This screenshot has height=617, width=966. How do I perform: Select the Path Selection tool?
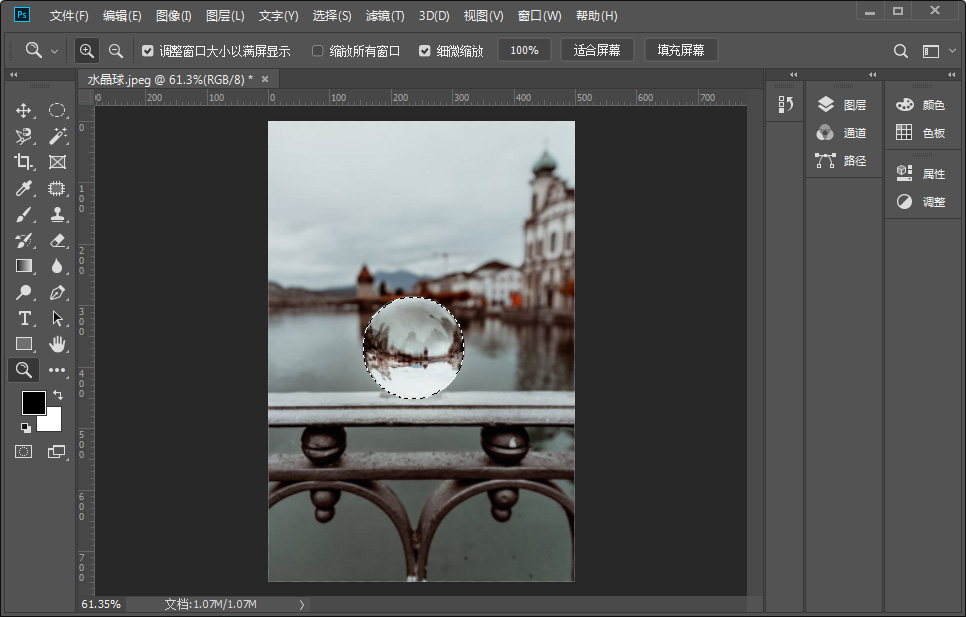57,318
